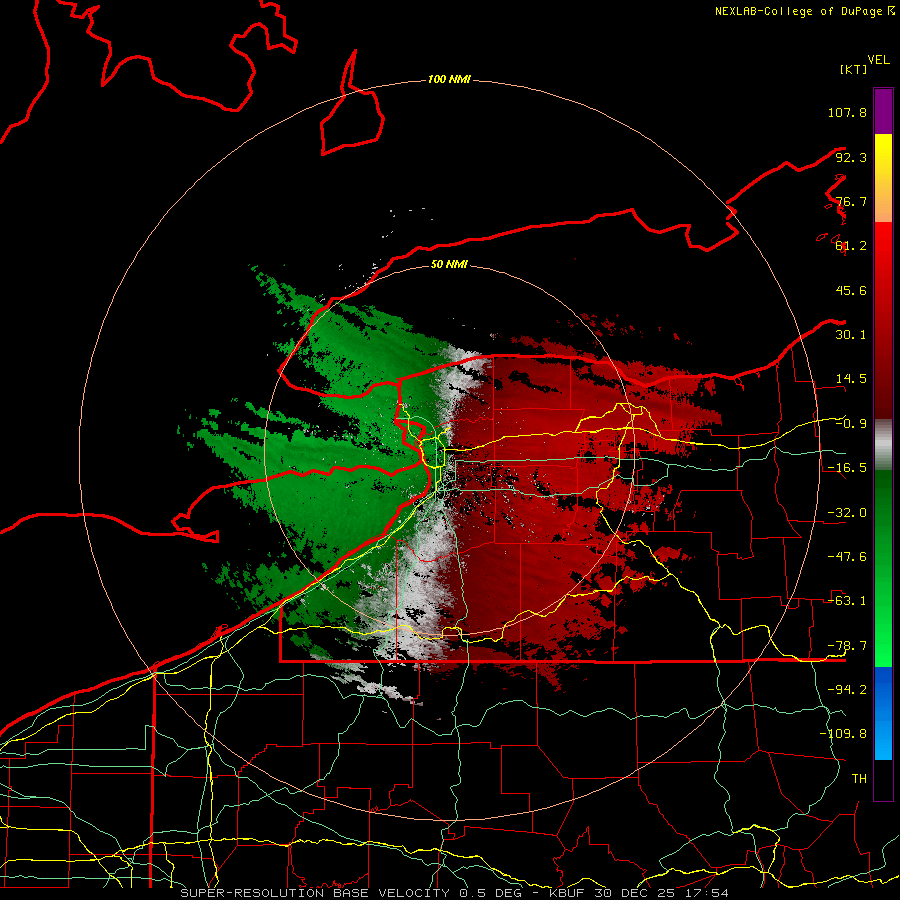Click the -32.0 velocity scale value
The width and height of the screenshot is (900, 900).
point(847,513)
